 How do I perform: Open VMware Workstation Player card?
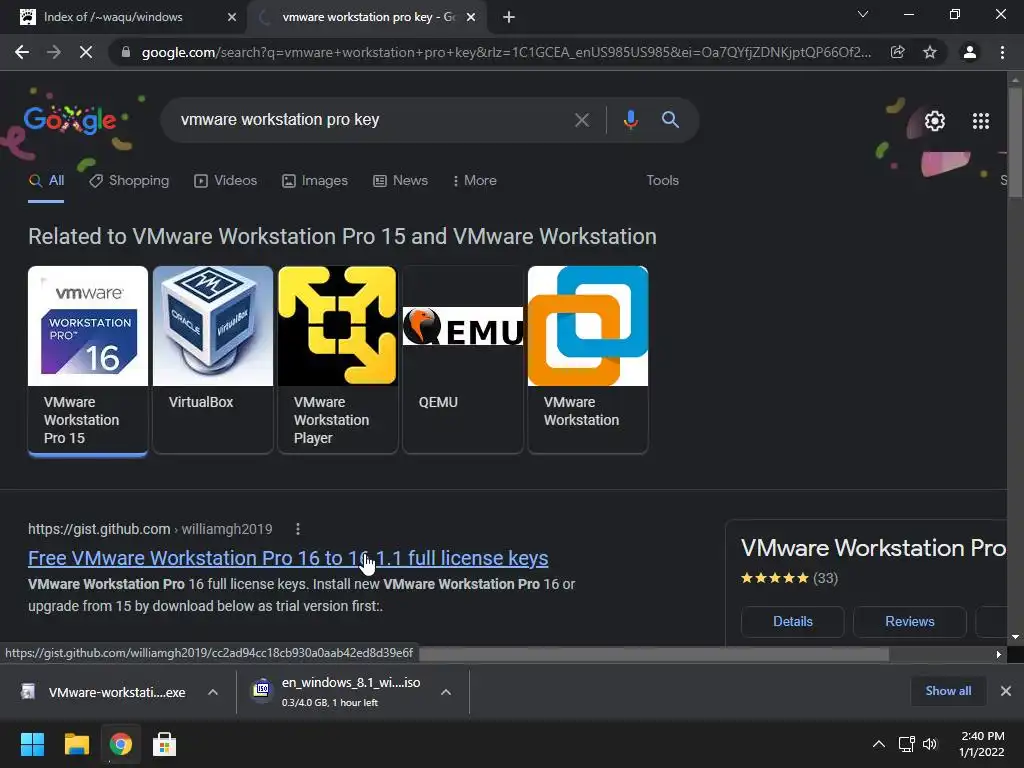pyautogui.click(x=338, y=359)
